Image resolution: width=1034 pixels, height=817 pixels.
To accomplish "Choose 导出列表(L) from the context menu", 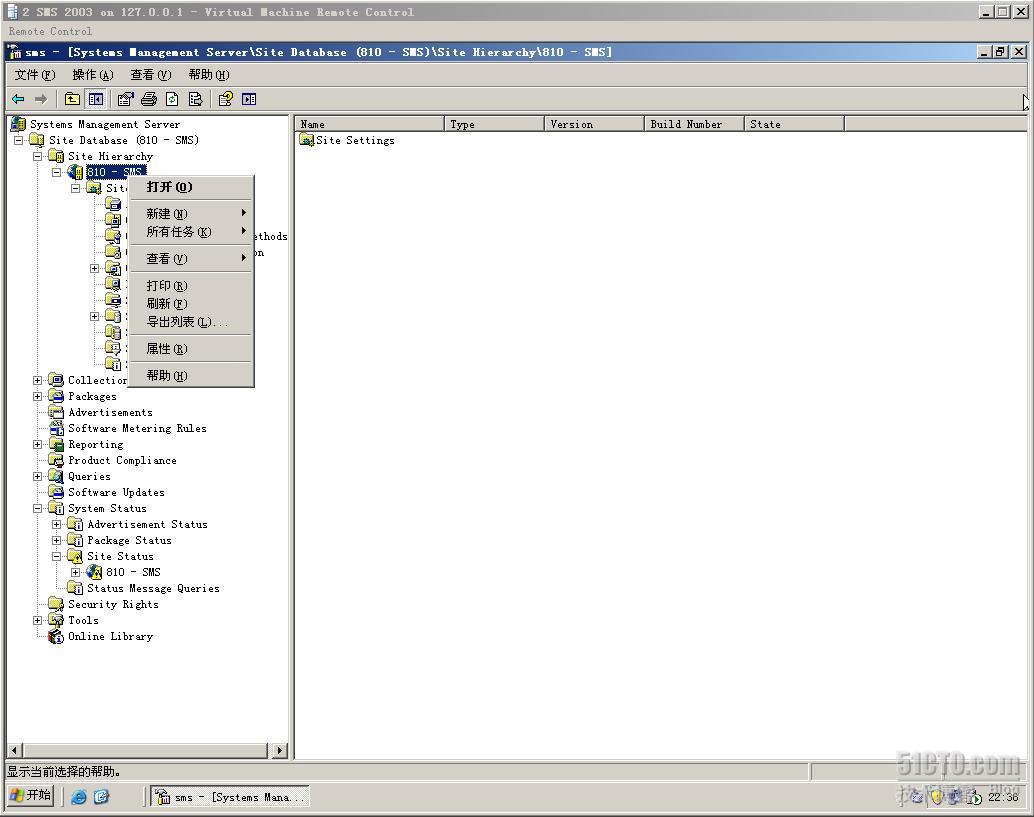I will point(191,322).
